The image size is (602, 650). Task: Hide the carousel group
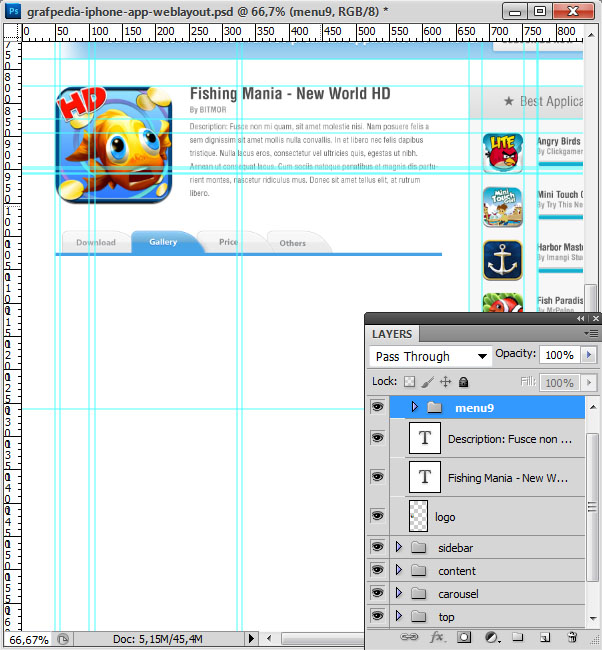[x=377, y=593]
